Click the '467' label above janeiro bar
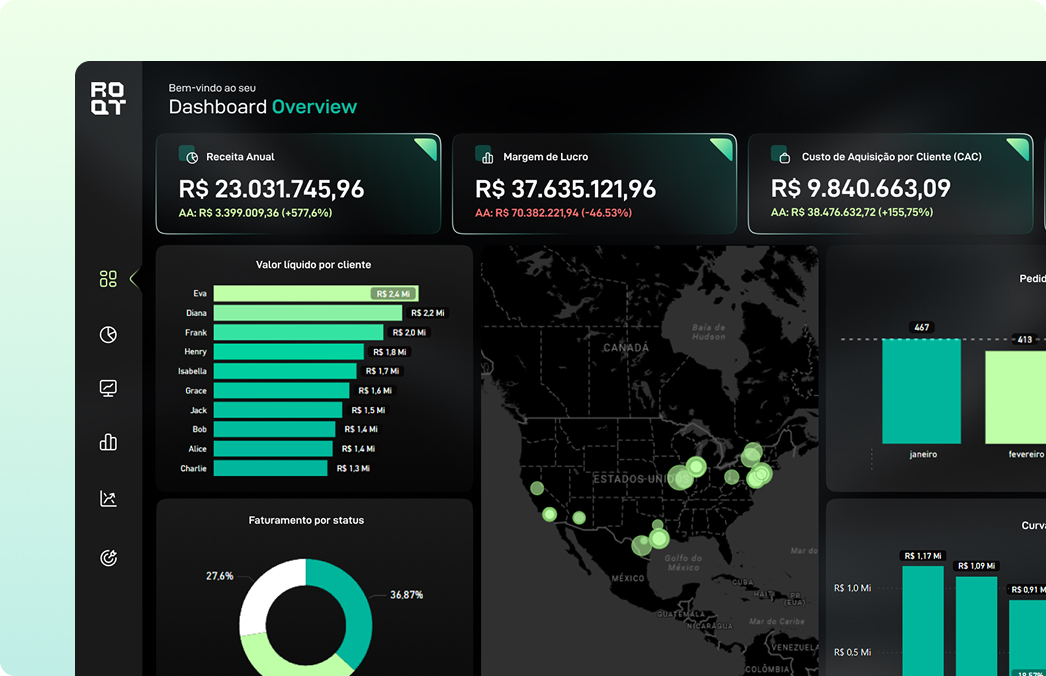This screenshot has height=676, width=1046. [x=921, y=327]
